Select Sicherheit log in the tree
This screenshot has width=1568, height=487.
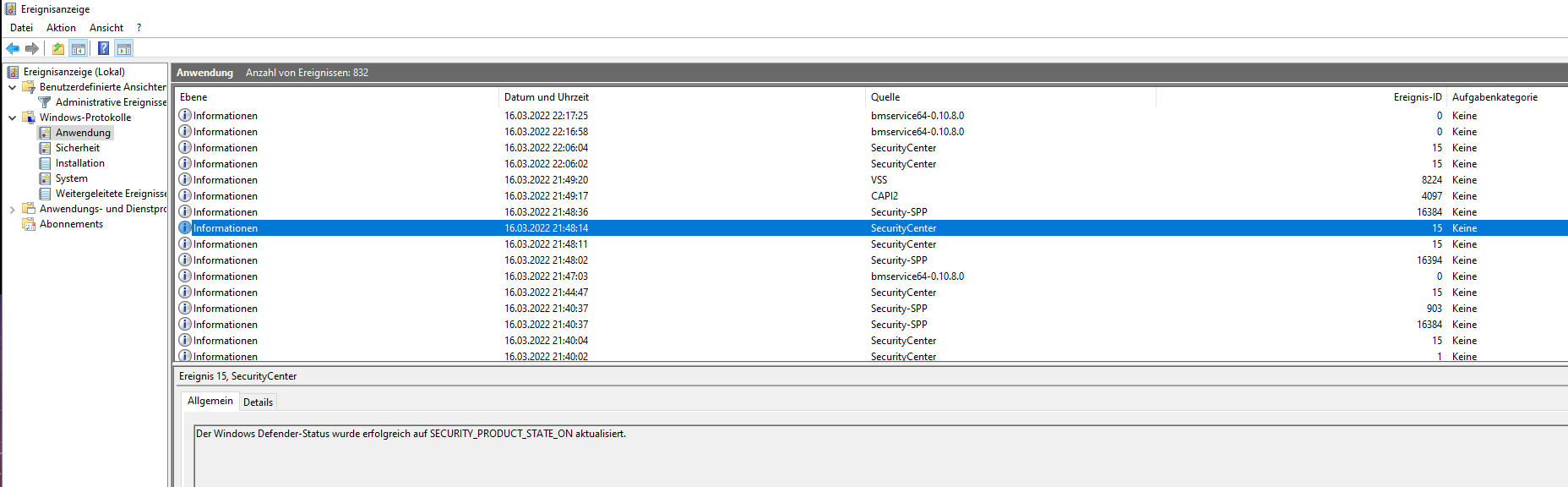point(78,148)
